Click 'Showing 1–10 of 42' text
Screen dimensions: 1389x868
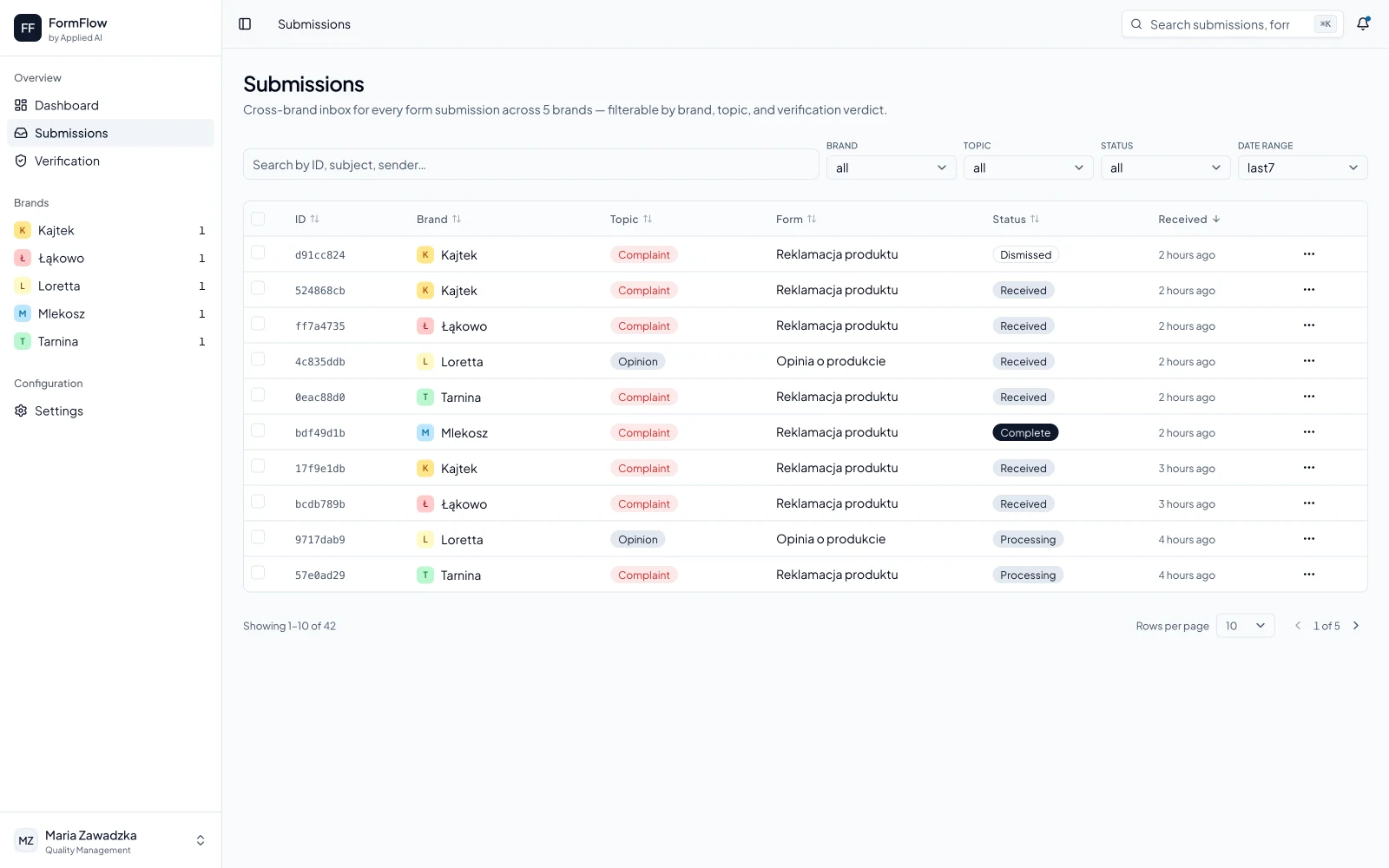[x=289, y=626]
